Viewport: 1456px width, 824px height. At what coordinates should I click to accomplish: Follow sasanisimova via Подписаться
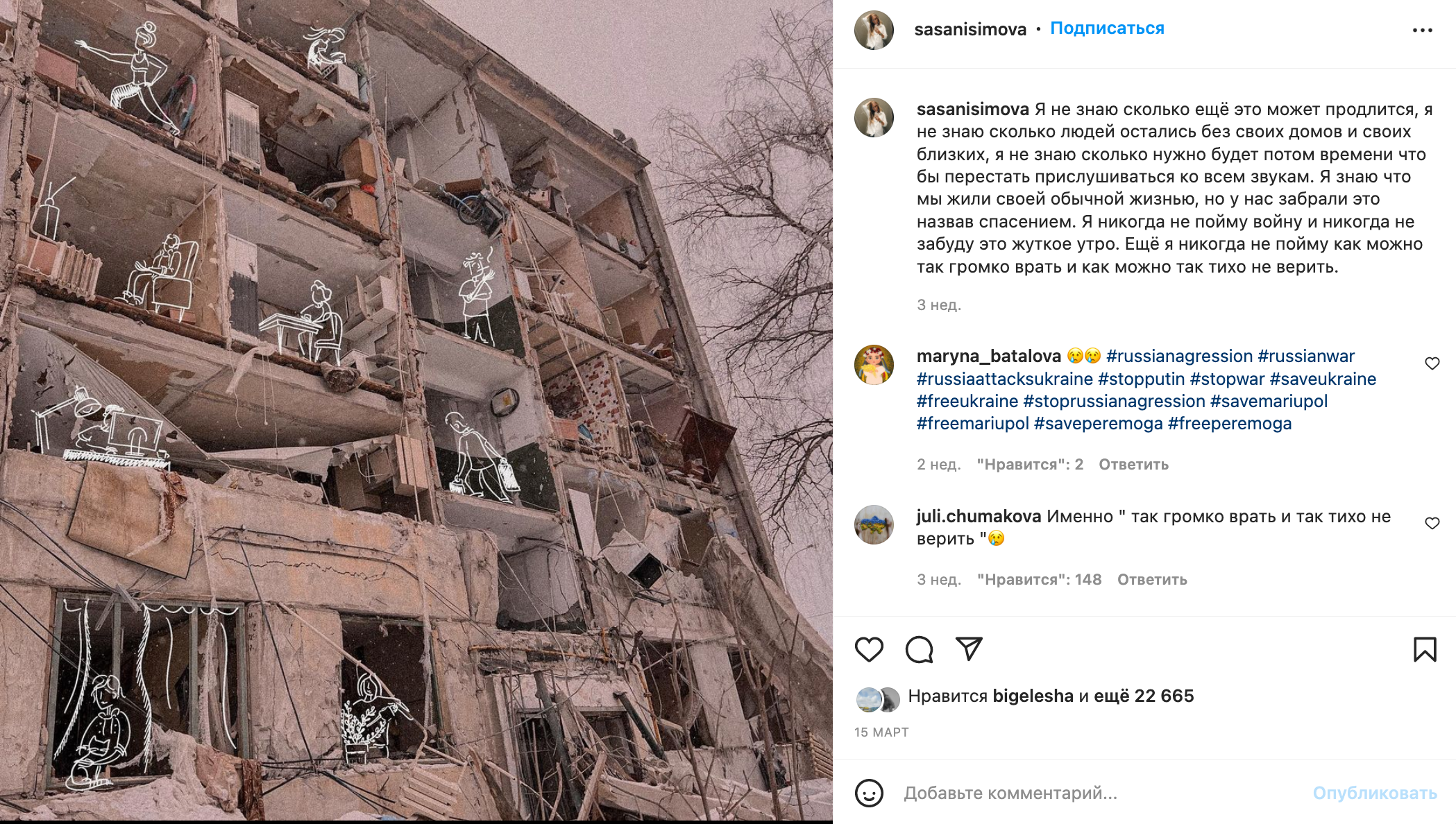point(1107,28)
